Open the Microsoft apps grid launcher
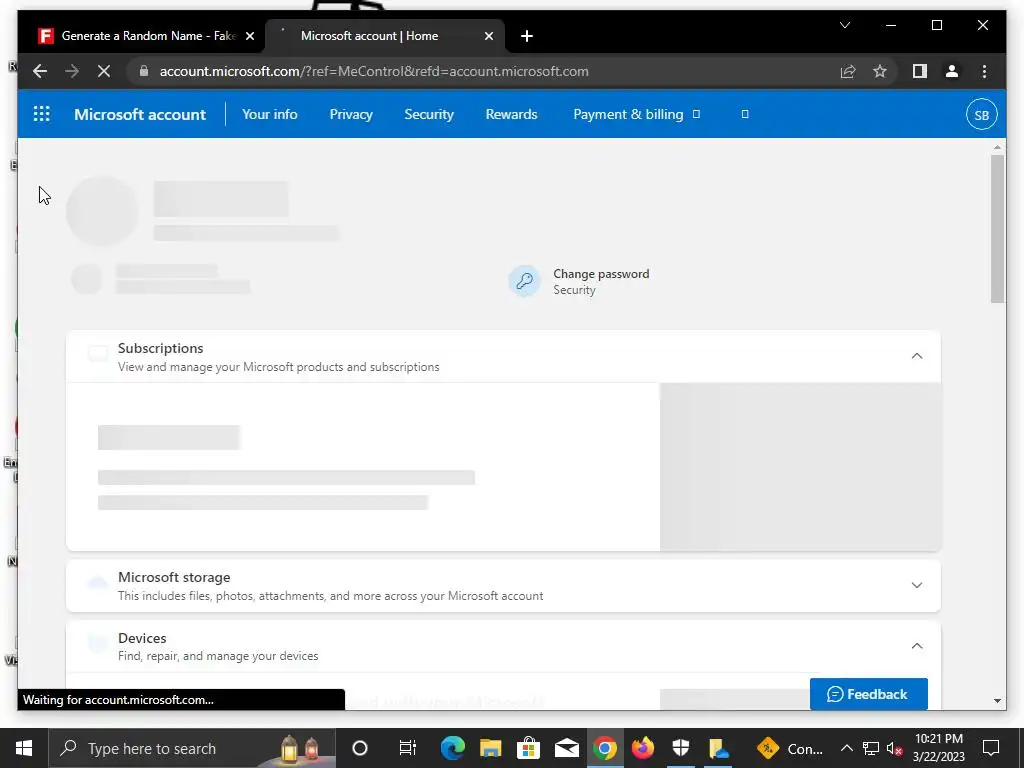 coord(41,114)
